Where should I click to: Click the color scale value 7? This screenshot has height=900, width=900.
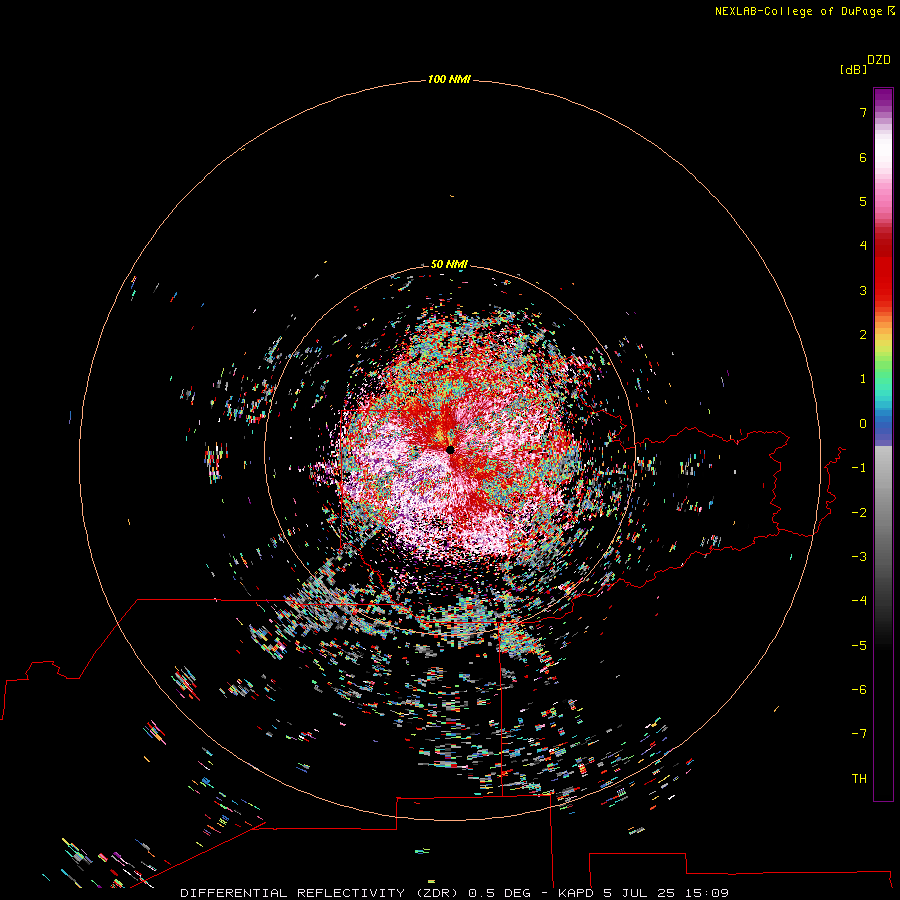coord(863,112)
